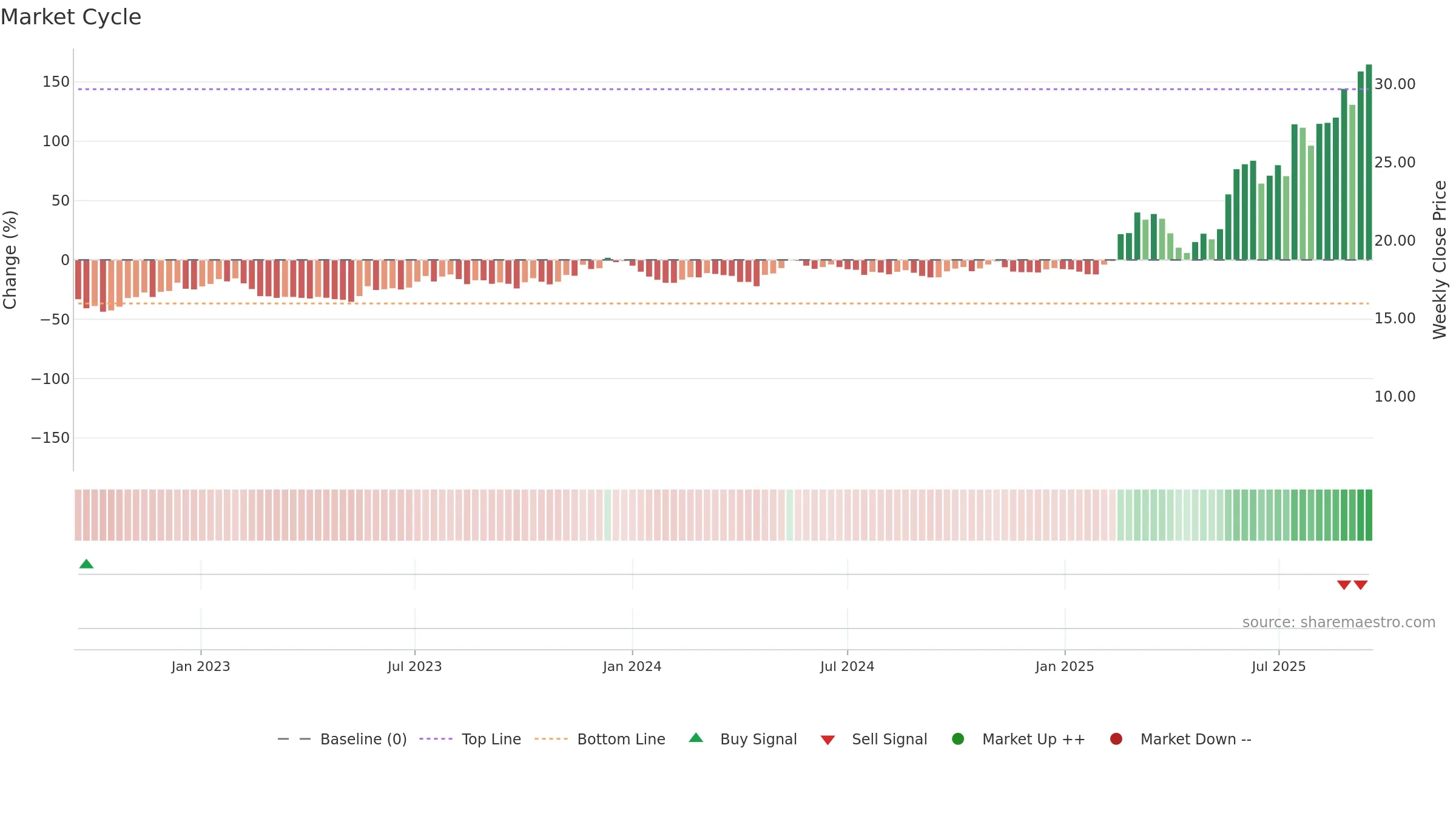Click the −50 tick on Change axis
The height and width of the screenshot is (819, 1456).
[x=55, y=320]
